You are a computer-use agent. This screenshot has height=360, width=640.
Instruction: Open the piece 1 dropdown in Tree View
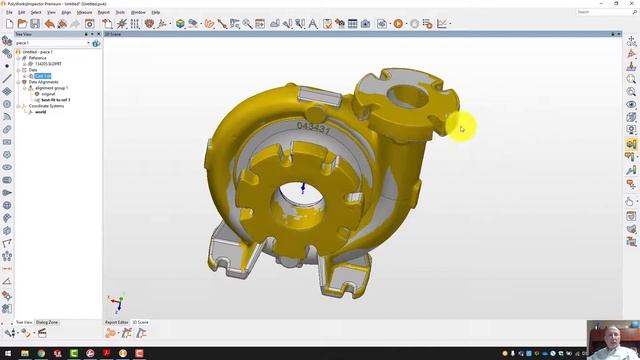click(88, 43)
